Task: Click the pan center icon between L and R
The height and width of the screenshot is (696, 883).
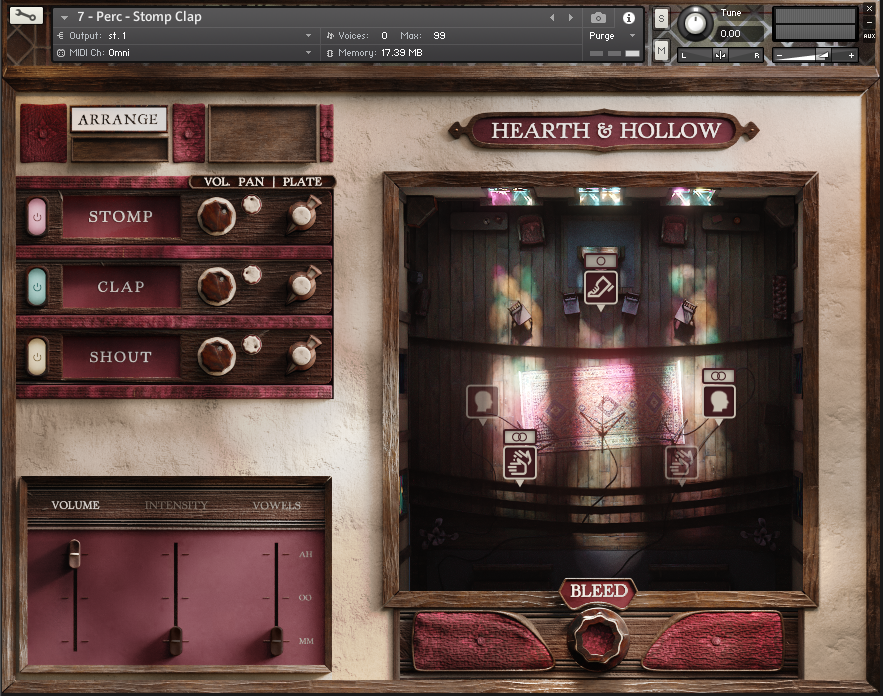Action: pos(720,55)
